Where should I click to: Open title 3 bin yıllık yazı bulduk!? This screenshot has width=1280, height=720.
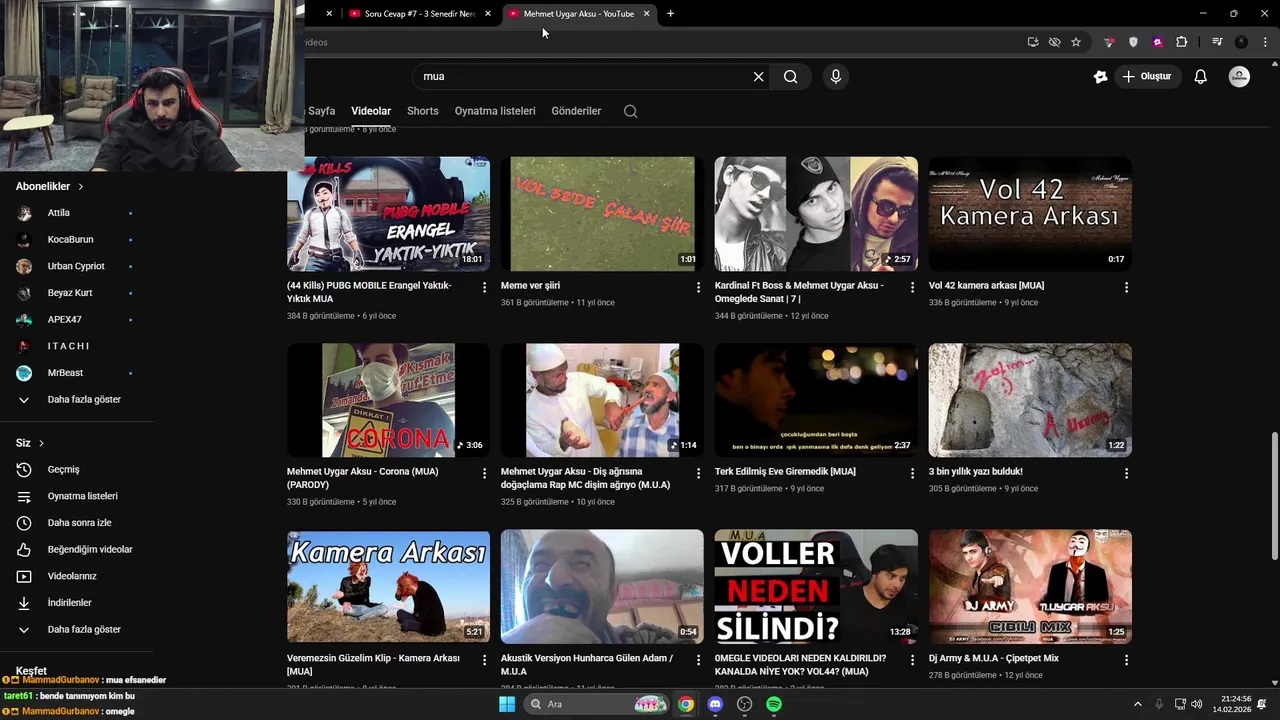point(976,472)
